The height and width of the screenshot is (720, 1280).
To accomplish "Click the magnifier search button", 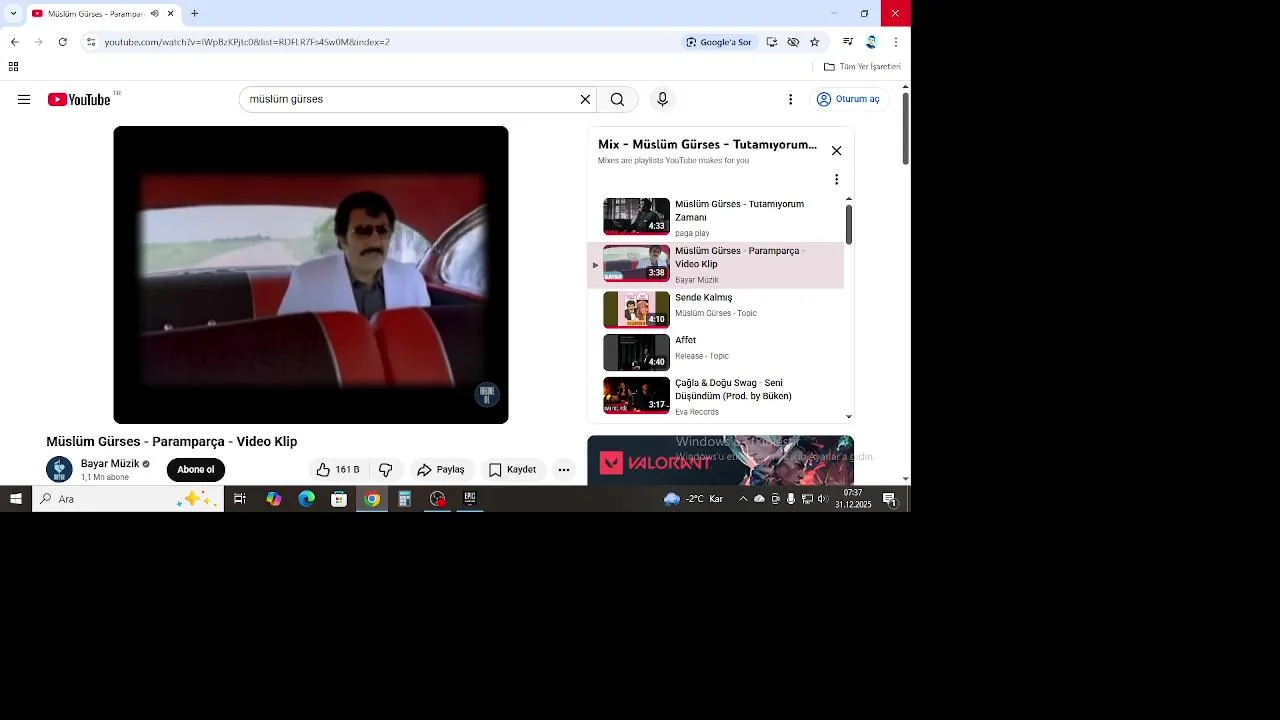I will coord(617,99).
